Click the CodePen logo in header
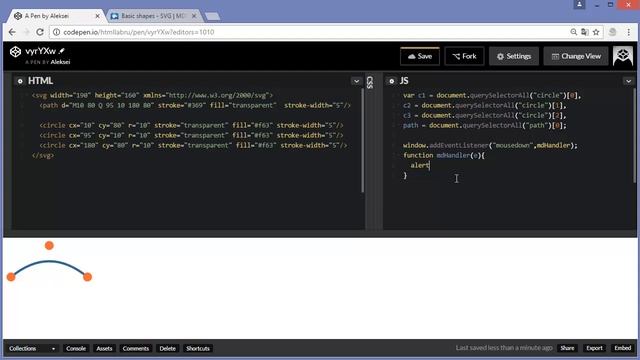The width and height of the screenshot is (640, 360). (15, 52)
